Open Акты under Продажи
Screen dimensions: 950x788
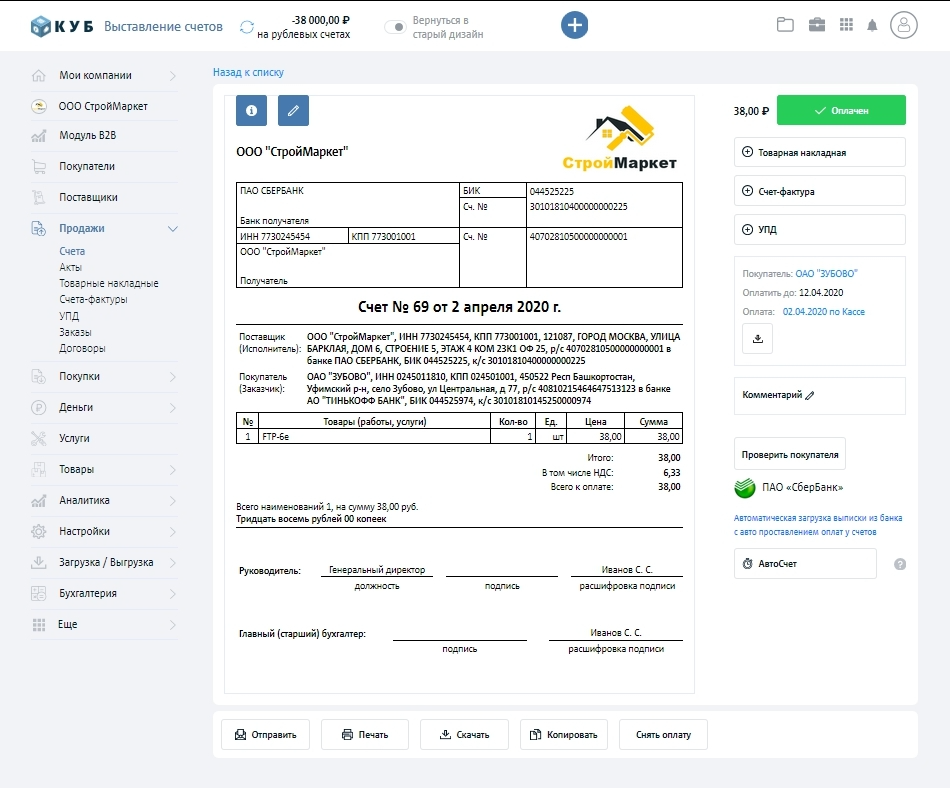[x=70, y=267]
